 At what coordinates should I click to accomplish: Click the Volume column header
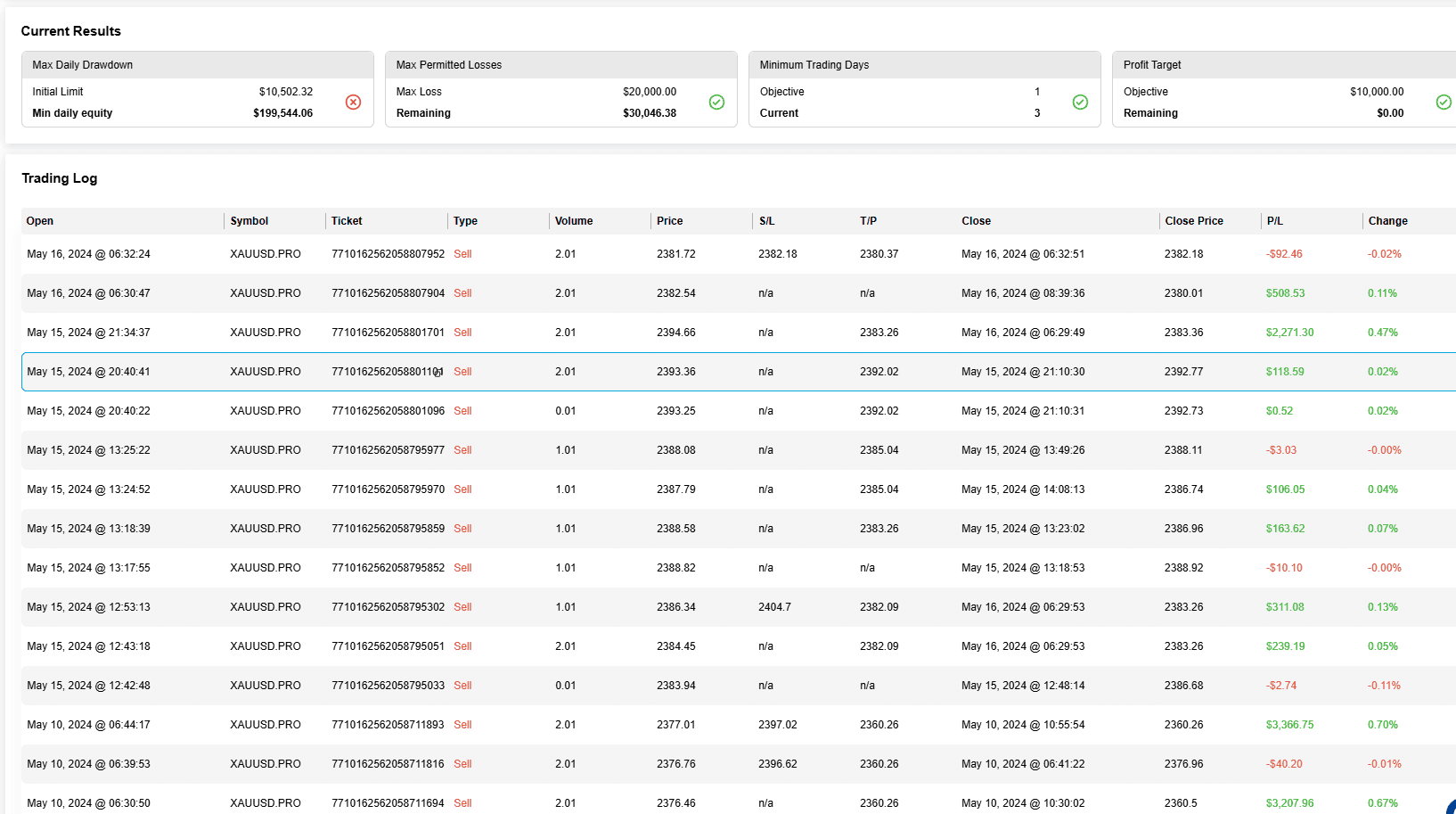click(574, 221)
